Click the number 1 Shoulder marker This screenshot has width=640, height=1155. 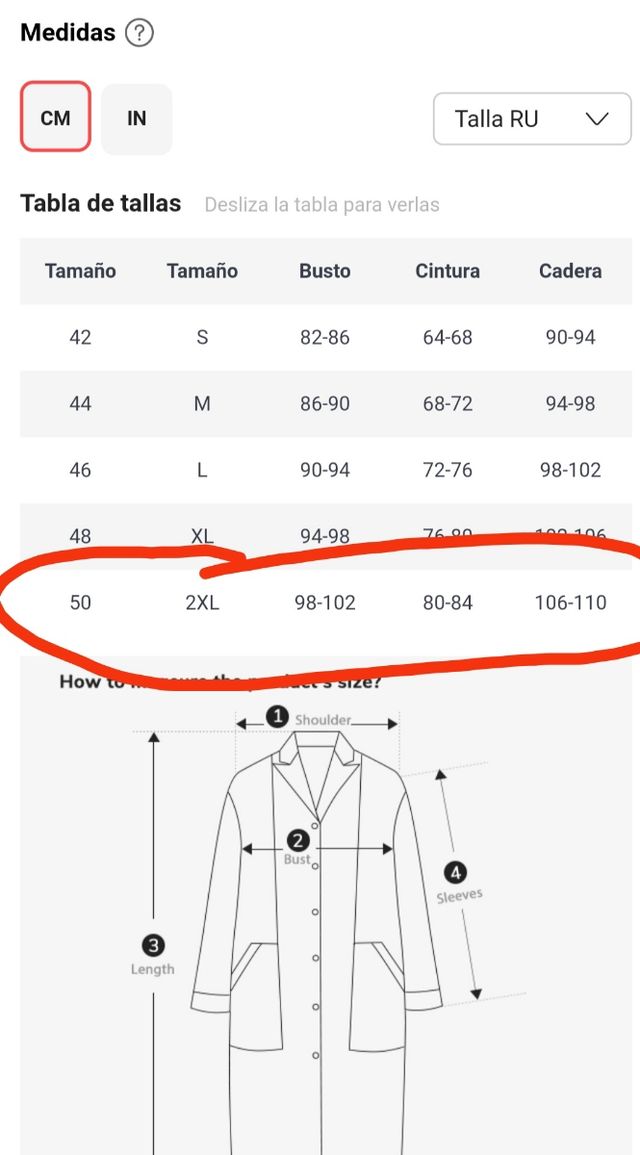pyautogui.click(x=278, y=717)
